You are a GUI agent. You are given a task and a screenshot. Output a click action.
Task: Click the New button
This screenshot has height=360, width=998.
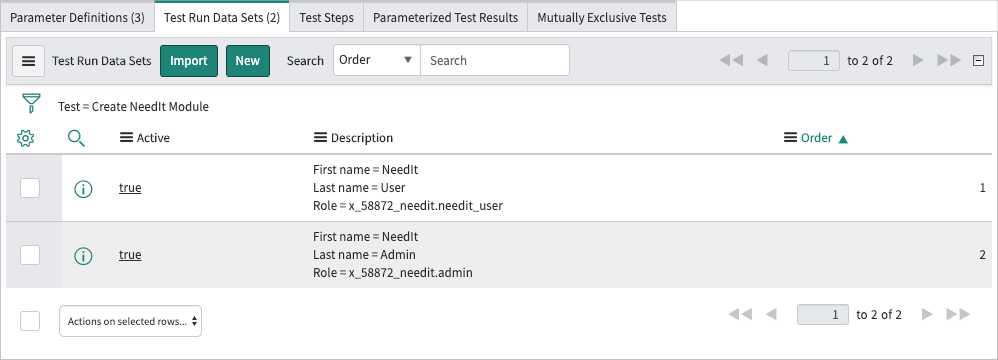[x=248, y=61]
